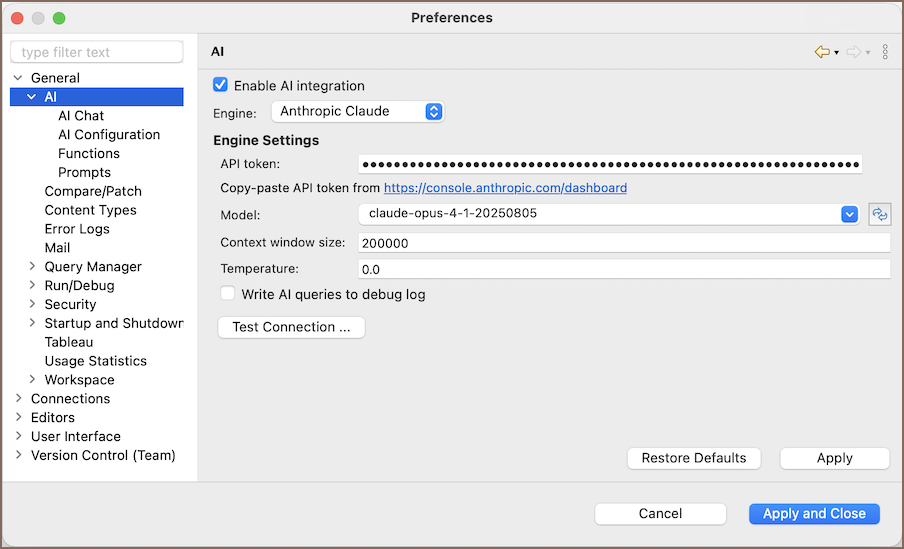Click the Test Connection button
Viewport: 904px width, 549px height.
291,327
